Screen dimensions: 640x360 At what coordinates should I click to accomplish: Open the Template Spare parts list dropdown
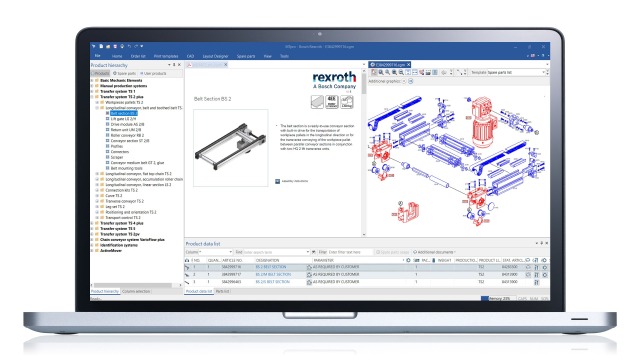coord(507,72)
